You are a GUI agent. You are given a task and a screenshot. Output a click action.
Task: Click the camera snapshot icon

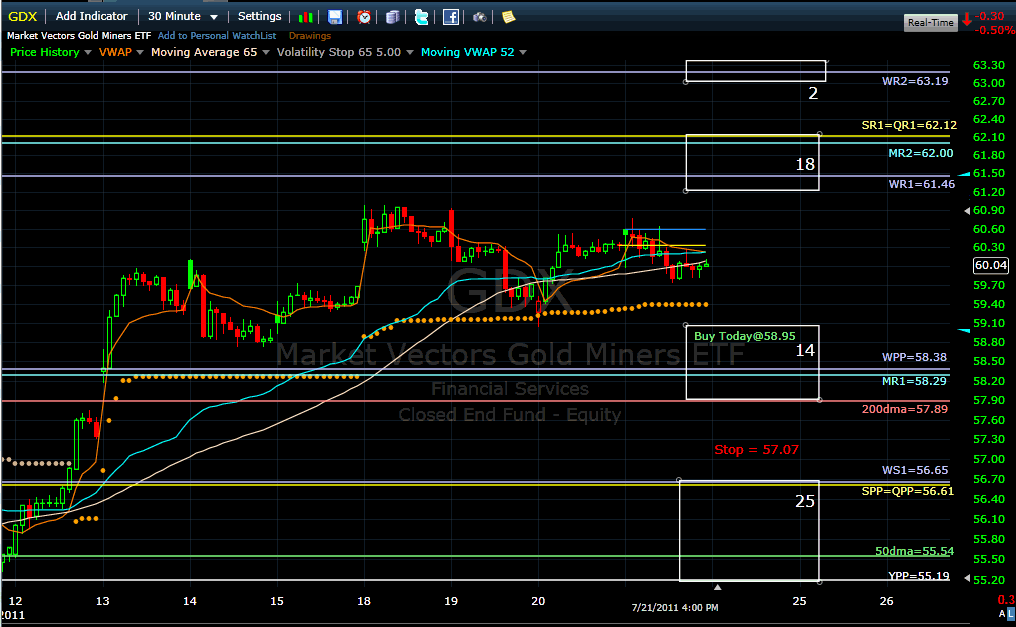(479, 17)
